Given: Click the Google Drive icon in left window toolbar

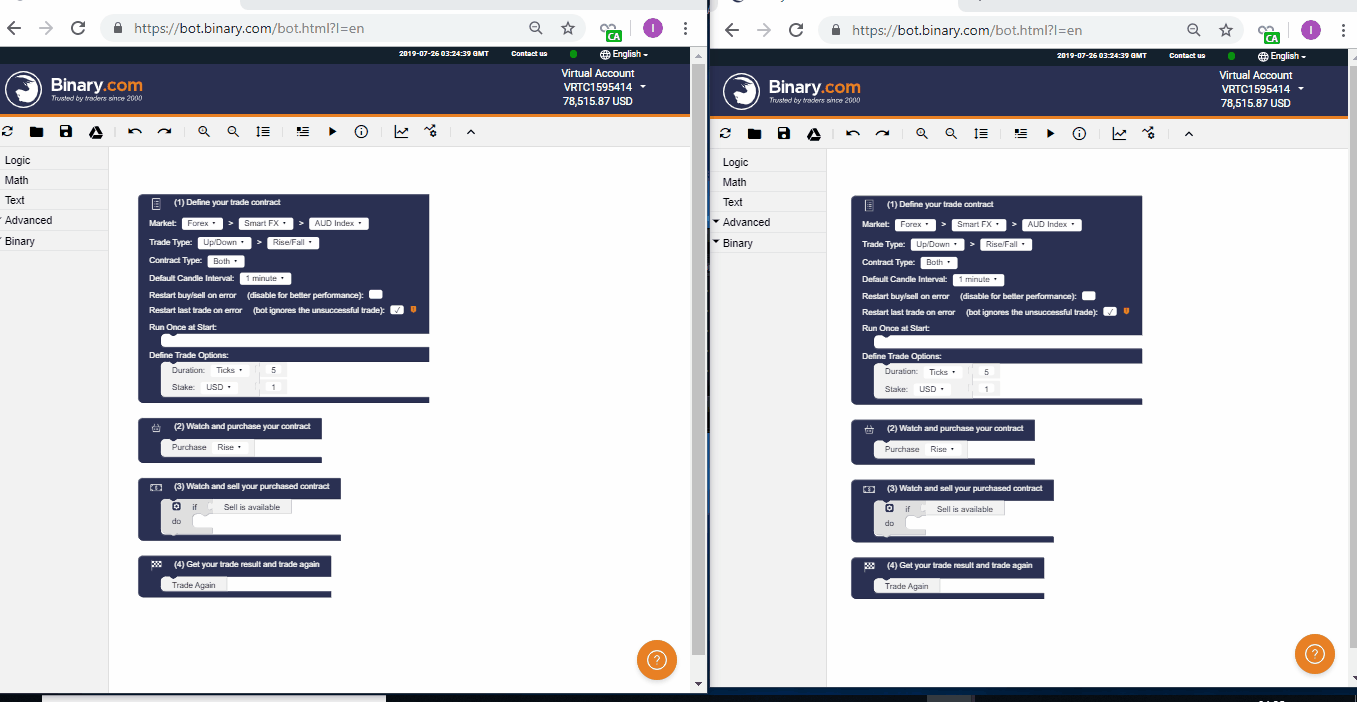Looking at the screenshot, I should click(x=96, y=132).
